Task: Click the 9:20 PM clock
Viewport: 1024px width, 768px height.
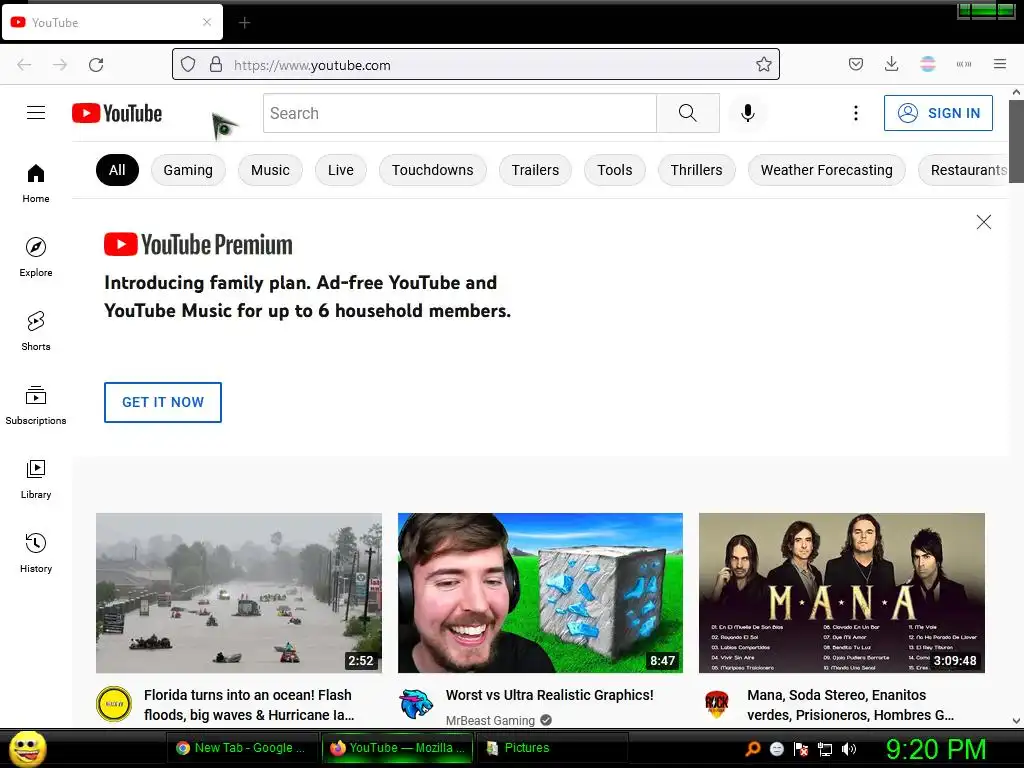Action: (936, 749)
